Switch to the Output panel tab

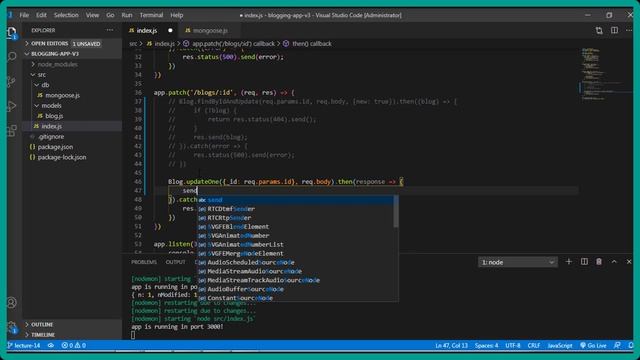tap(176, 262)
